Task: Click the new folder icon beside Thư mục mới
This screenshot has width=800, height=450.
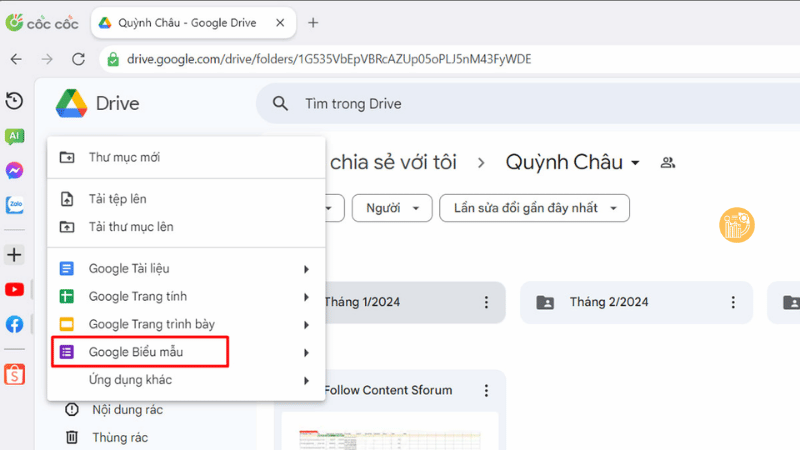Action: (67, 157)
